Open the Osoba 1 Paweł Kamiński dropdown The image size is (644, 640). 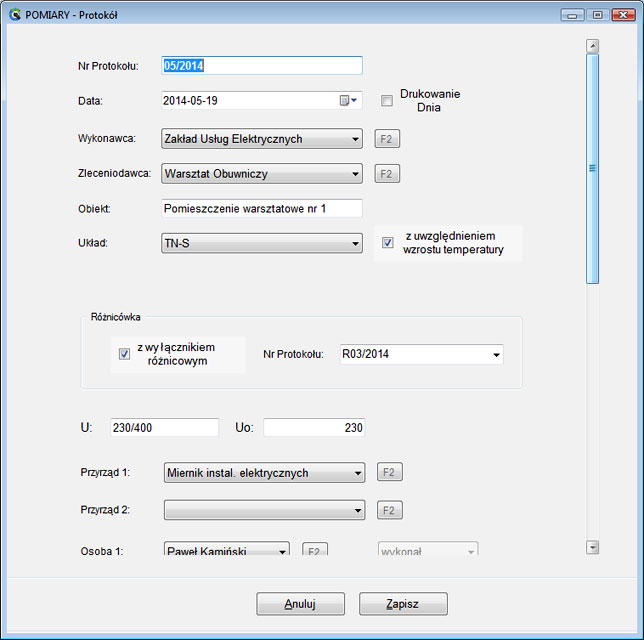[x=227, y=548]
